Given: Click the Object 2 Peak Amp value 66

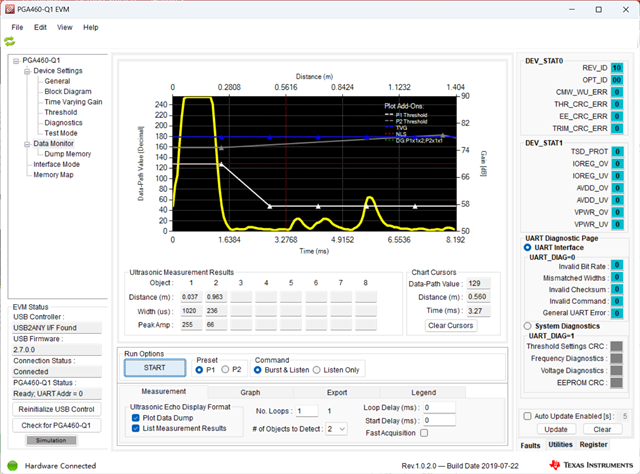Looking at the screenshot, I should (216, 325).
